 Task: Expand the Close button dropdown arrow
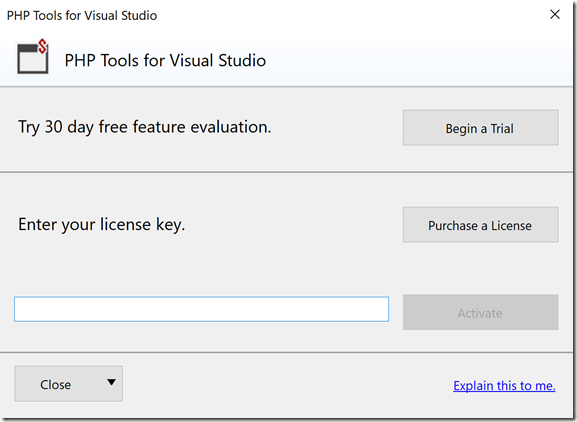[111, 382]
